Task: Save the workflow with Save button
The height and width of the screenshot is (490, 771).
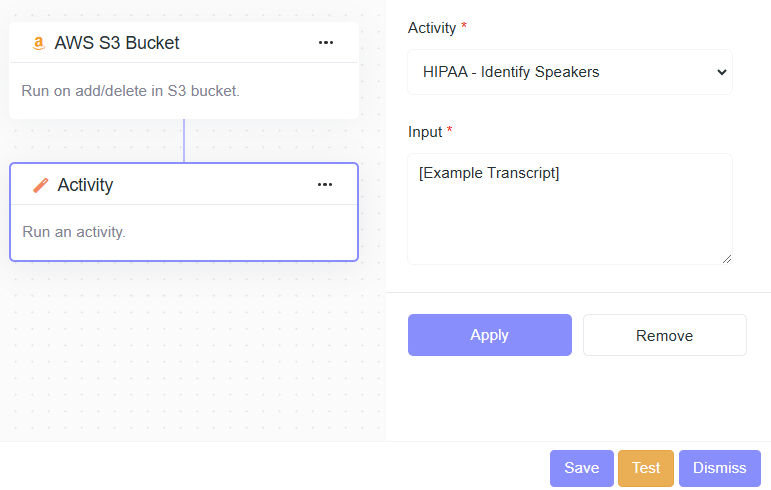Action: [581, 468]
